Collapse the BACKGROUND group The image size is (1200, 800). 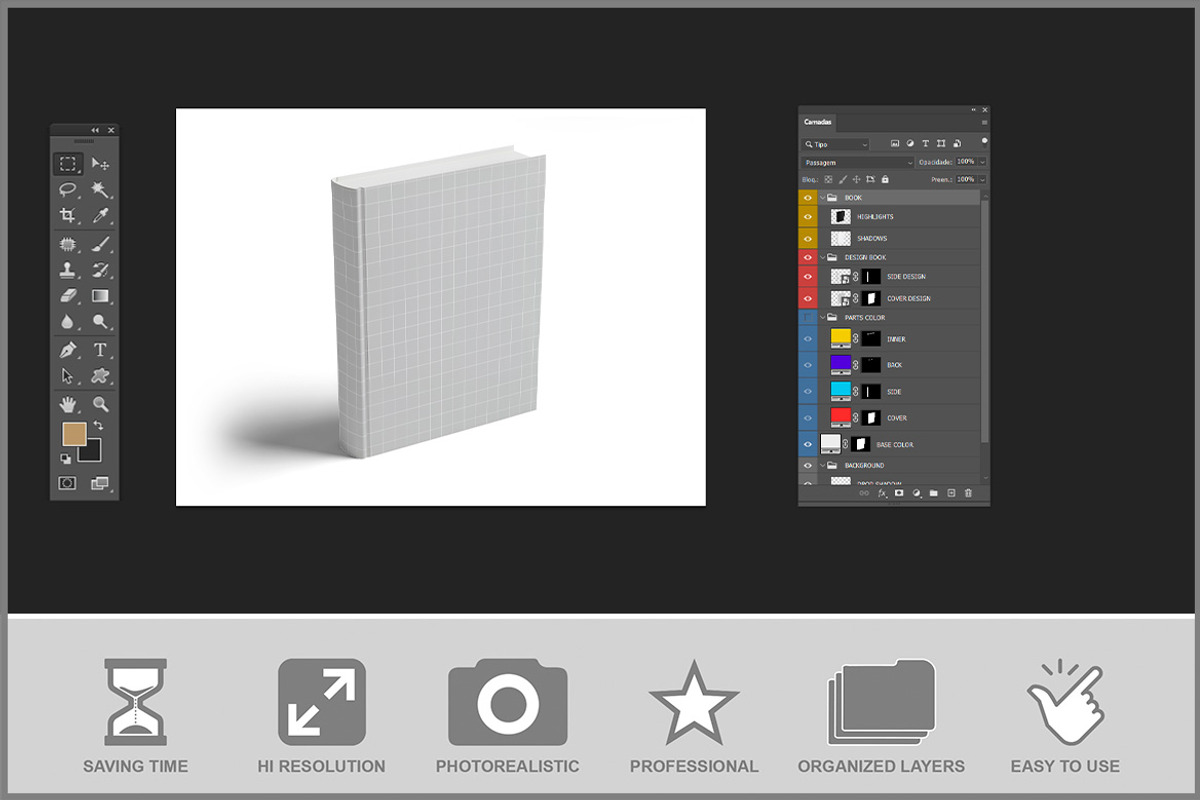(x=822, y=465)
